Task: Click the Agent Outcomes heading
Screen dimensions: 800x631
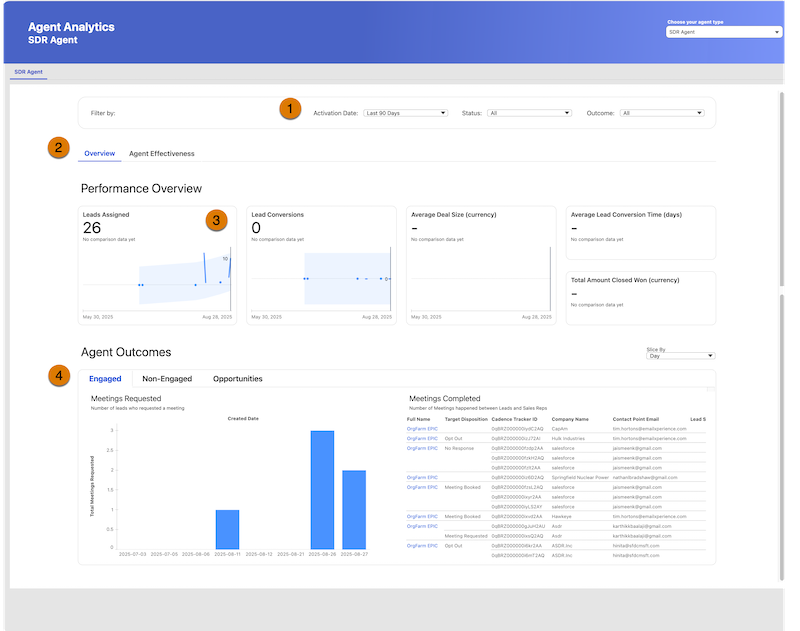Action: tap(126, 352)
